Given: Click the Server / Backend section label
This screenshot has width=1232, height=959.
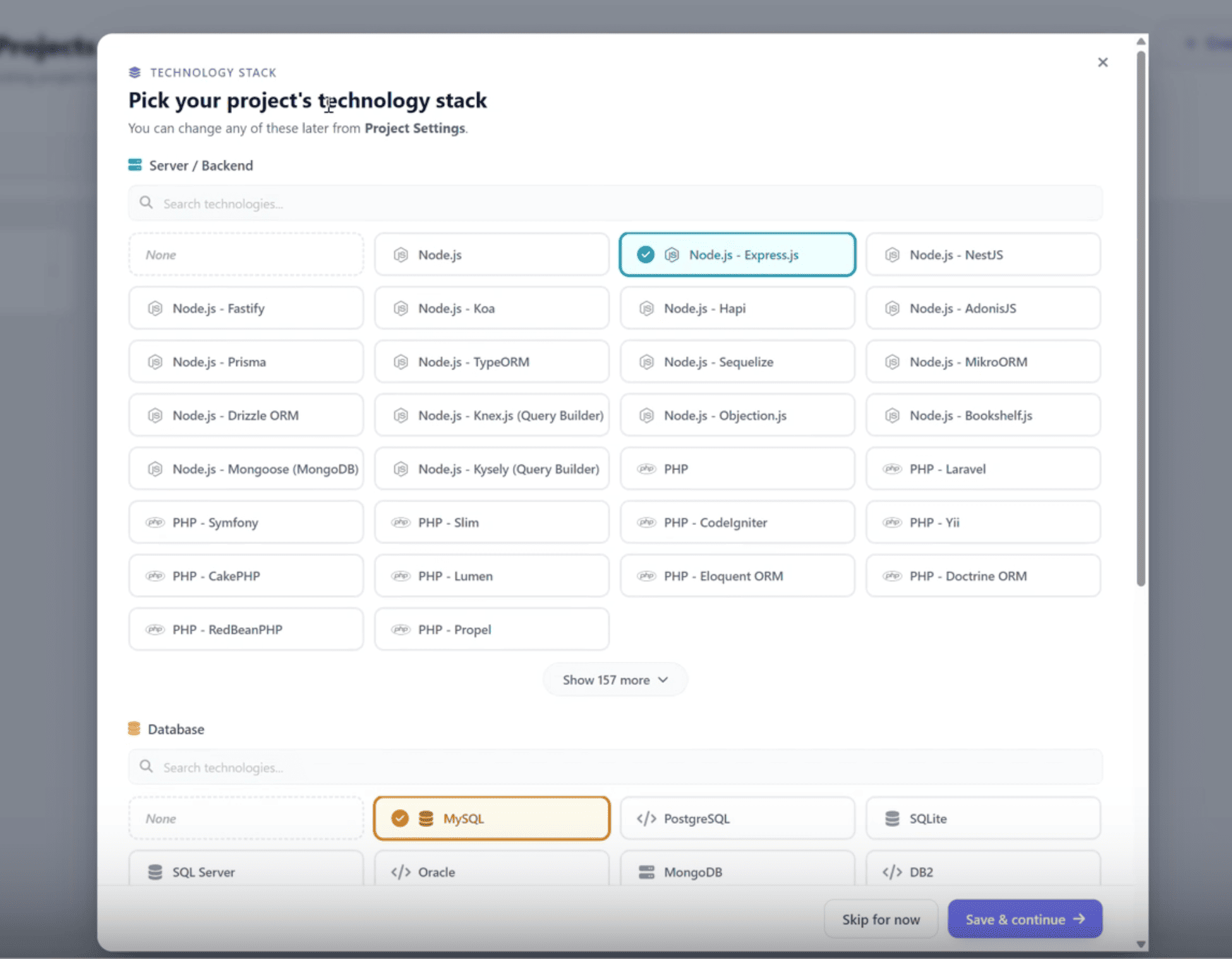Looking at the screenshot, I should pyautogui.click(x=201, y=166).
